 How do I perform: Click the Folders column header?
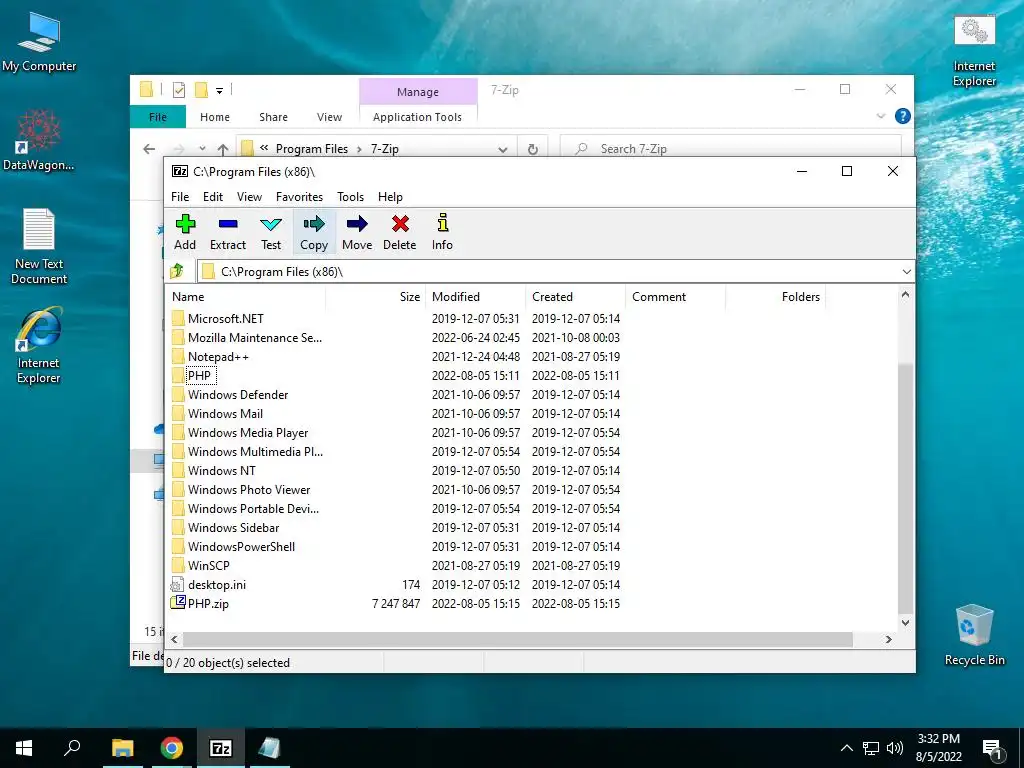[776, 296]
